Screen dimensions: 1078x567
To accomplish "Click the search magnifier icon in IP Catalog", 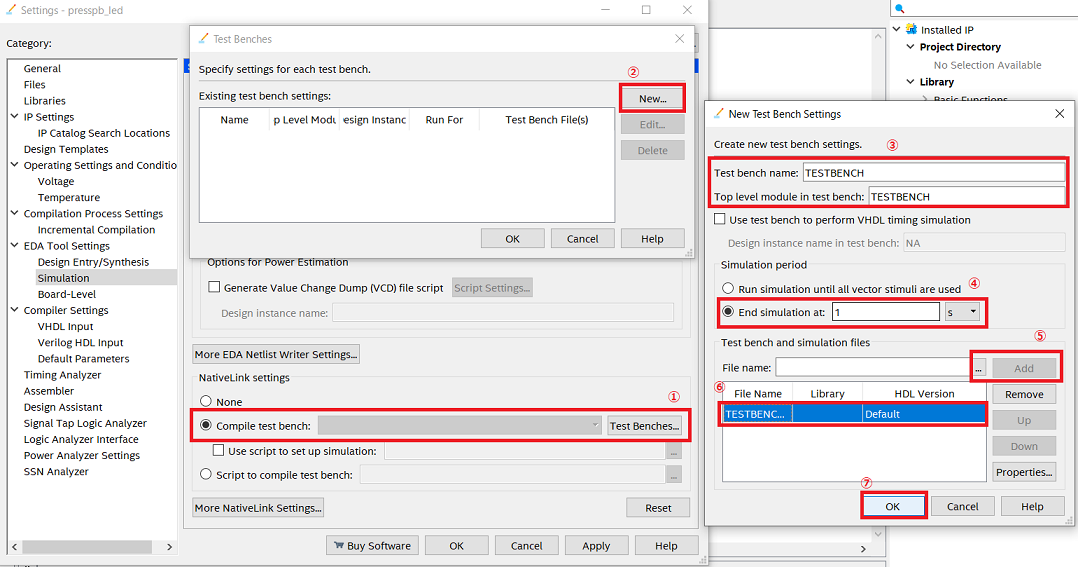I will [899, 8].
